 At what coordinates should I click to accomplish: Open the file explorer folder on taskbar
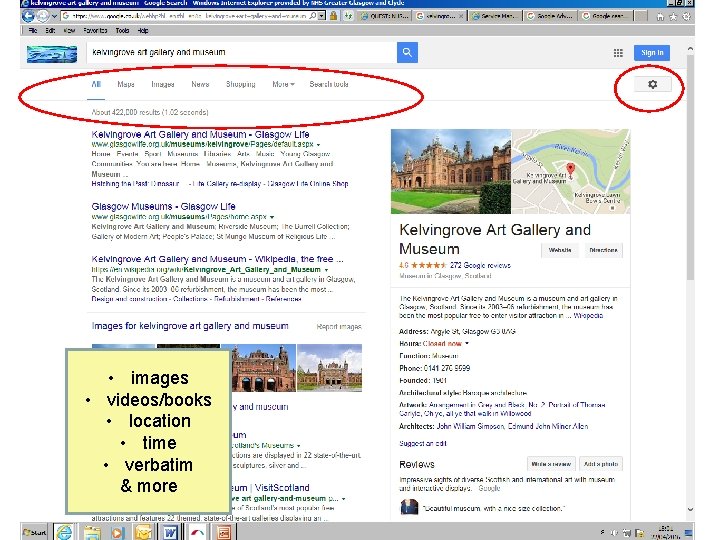tap(91, 533)
